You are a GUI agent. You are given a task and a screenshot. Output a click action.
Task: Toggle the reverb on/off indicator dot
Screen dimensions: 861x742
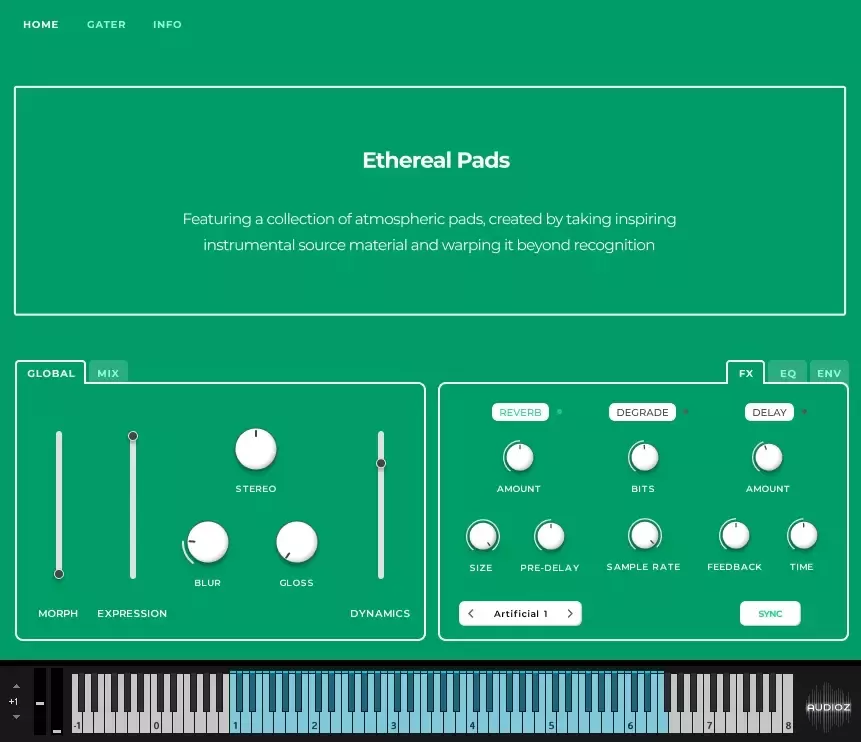tap(559, 411)
